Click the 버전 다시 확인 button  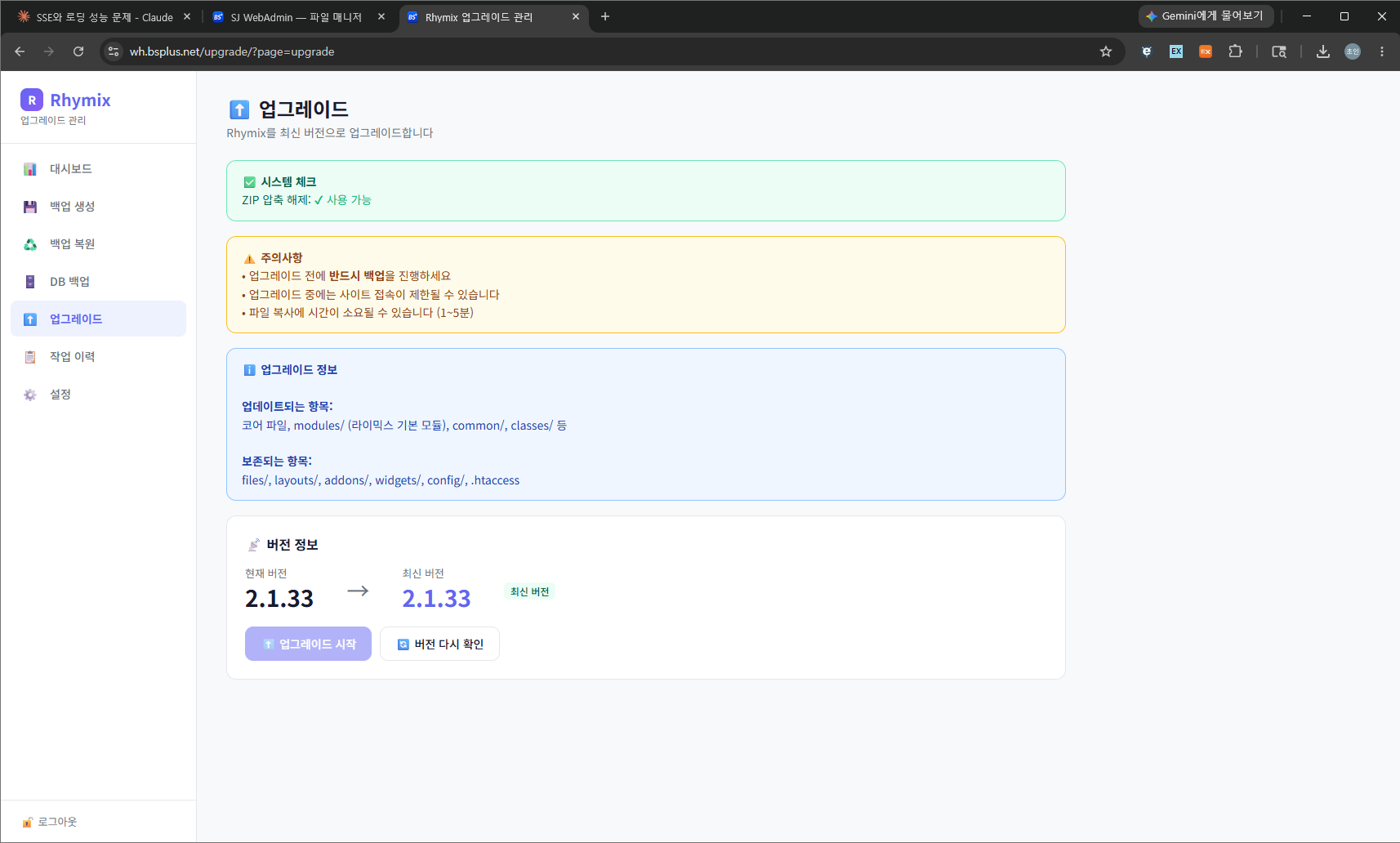pos(439,644)
